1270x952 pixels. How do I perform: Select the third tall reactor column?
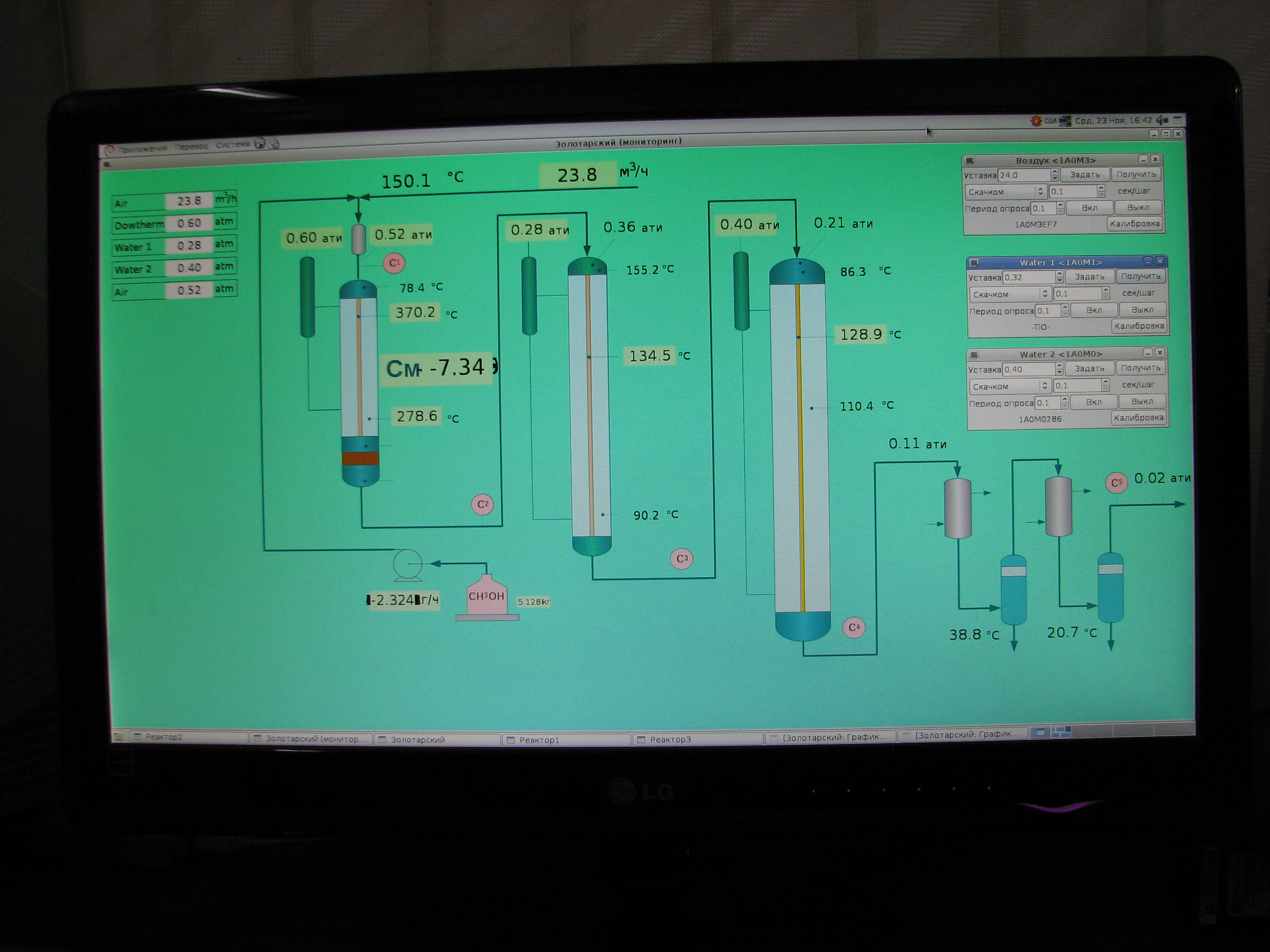point(801,449)
